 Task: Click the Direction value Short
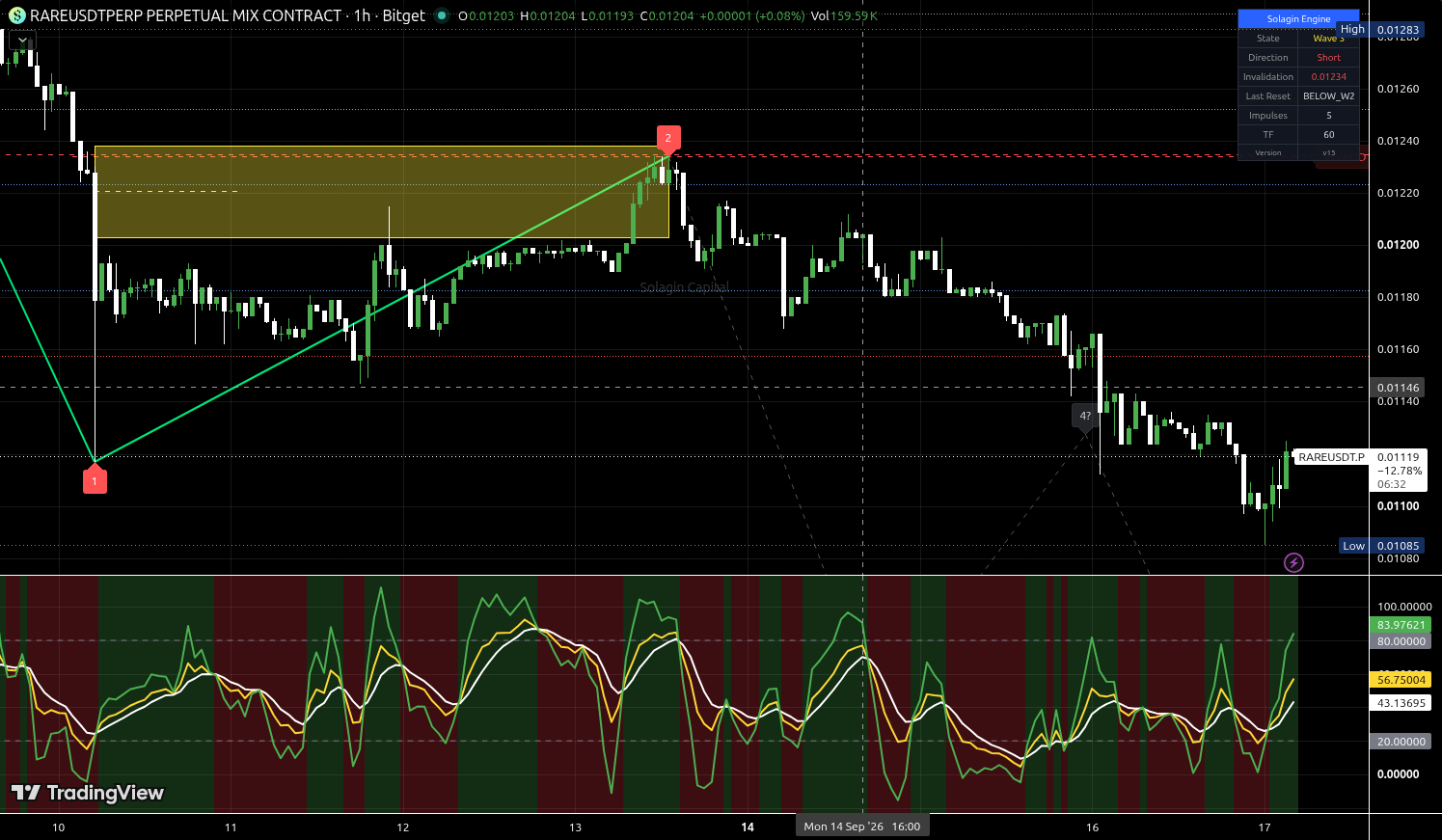1328,58
